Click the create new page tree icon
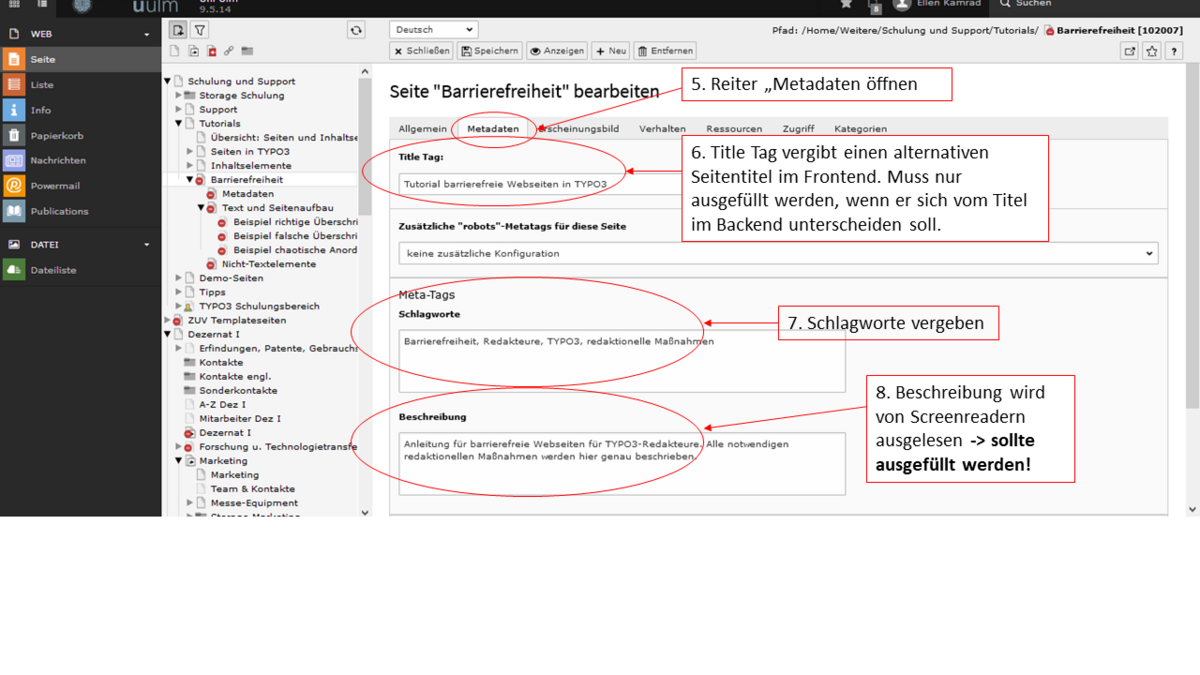Image resolution: width=1200 pixels, height=675 pixels. [x=177, y=30]
